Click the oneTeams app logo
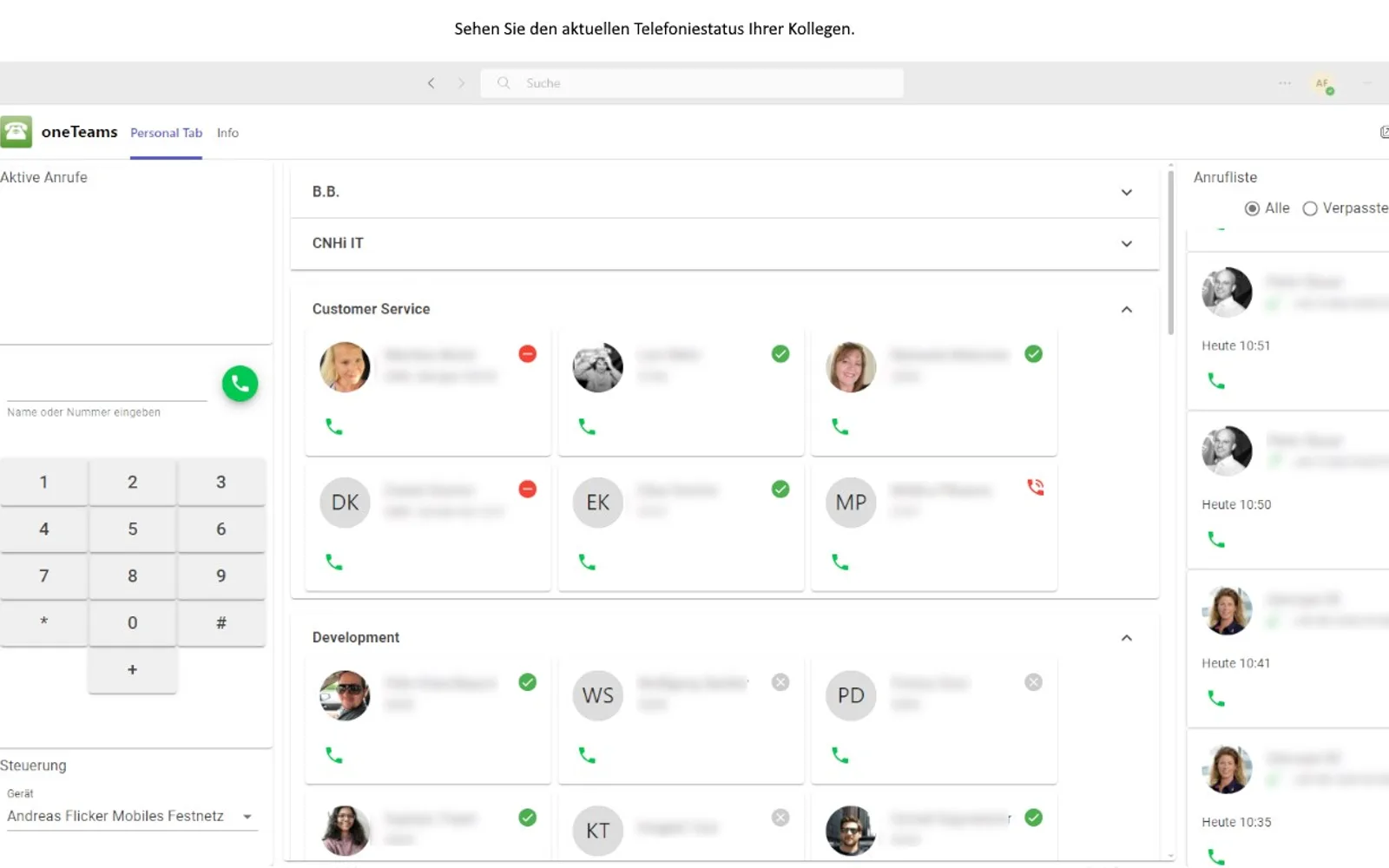1389x868 pixels. [16, 132]
